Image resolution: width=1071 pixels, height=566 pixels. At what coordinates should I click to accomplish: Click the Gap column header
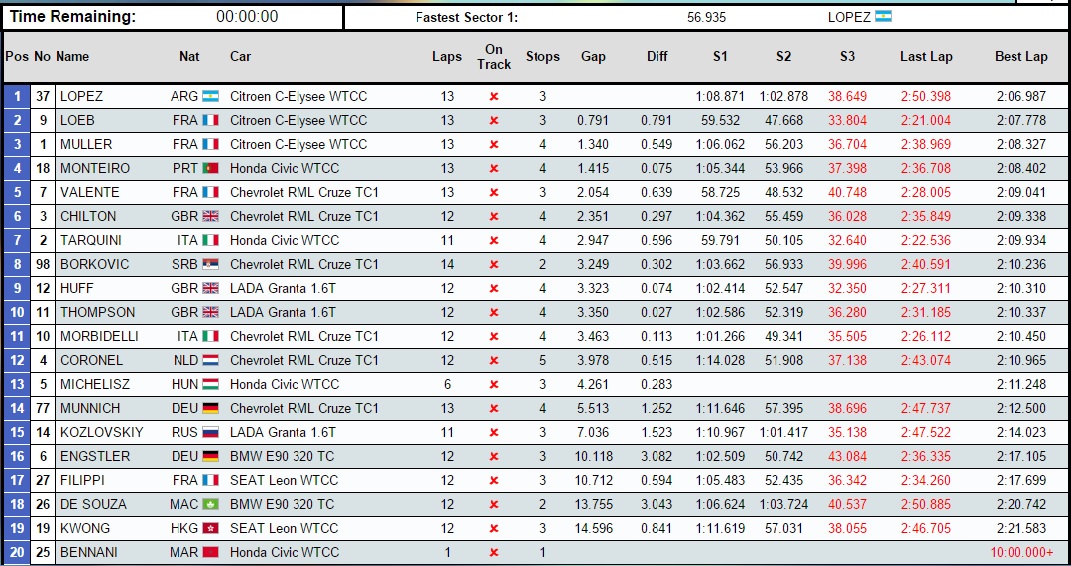(x=593, y=57)
